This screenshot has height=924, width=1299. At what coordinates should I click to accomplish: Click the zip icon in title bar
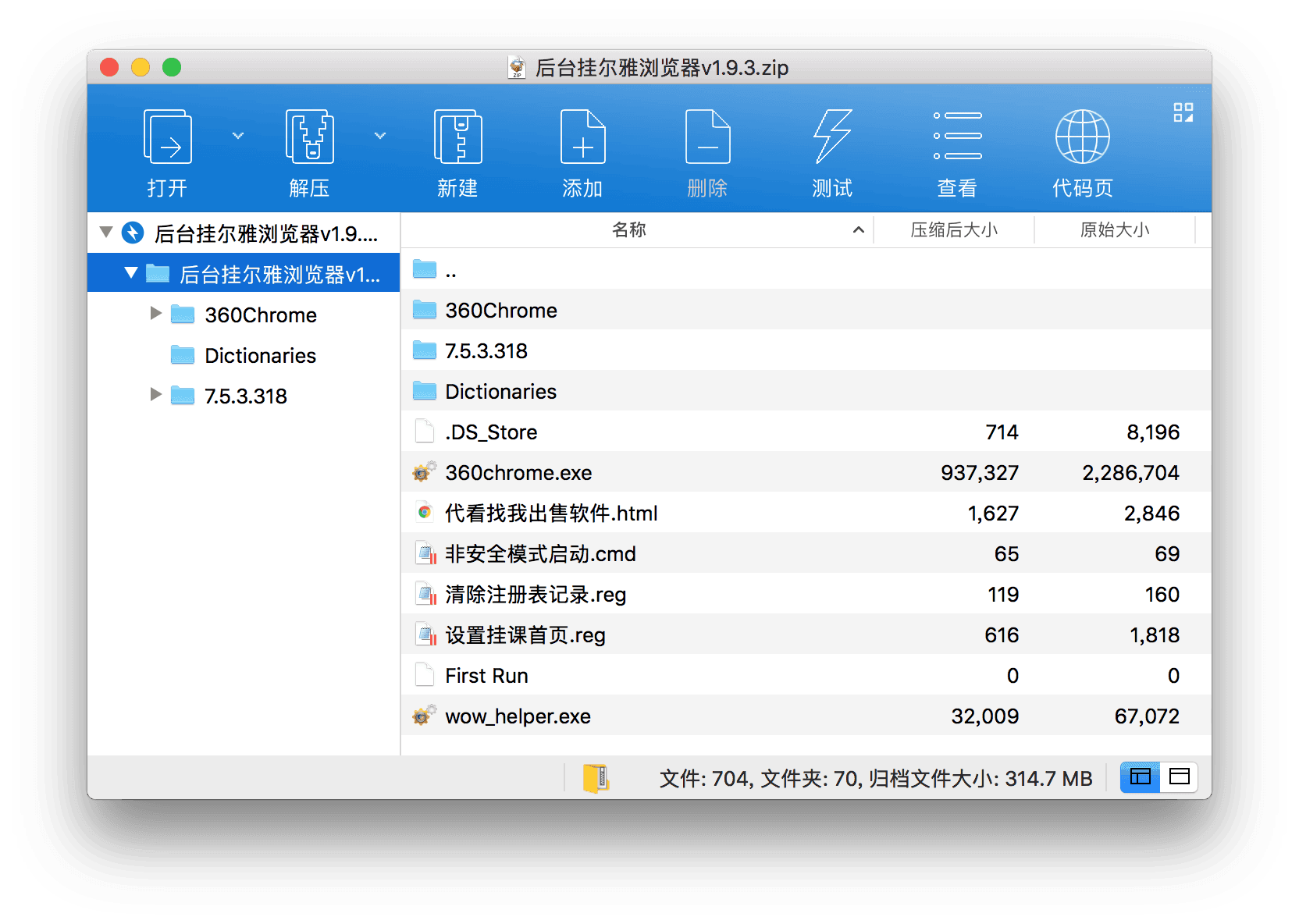pyautogui.click(x=517, y=67)
